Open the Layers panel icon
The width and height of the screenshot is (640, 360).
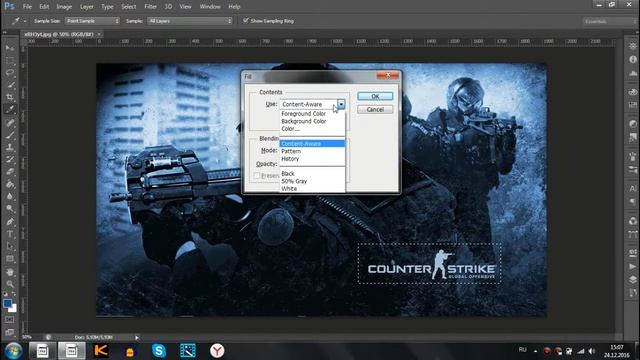coord(633,280)
